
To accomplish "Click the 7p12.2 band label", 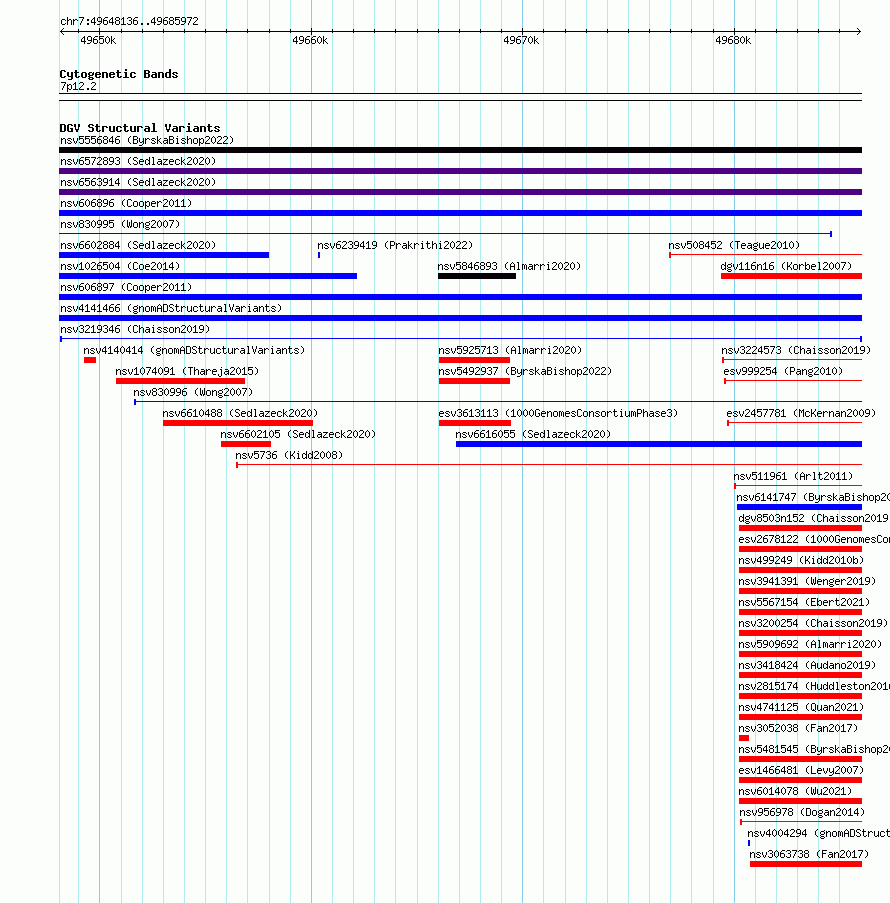I will [78, 87].
